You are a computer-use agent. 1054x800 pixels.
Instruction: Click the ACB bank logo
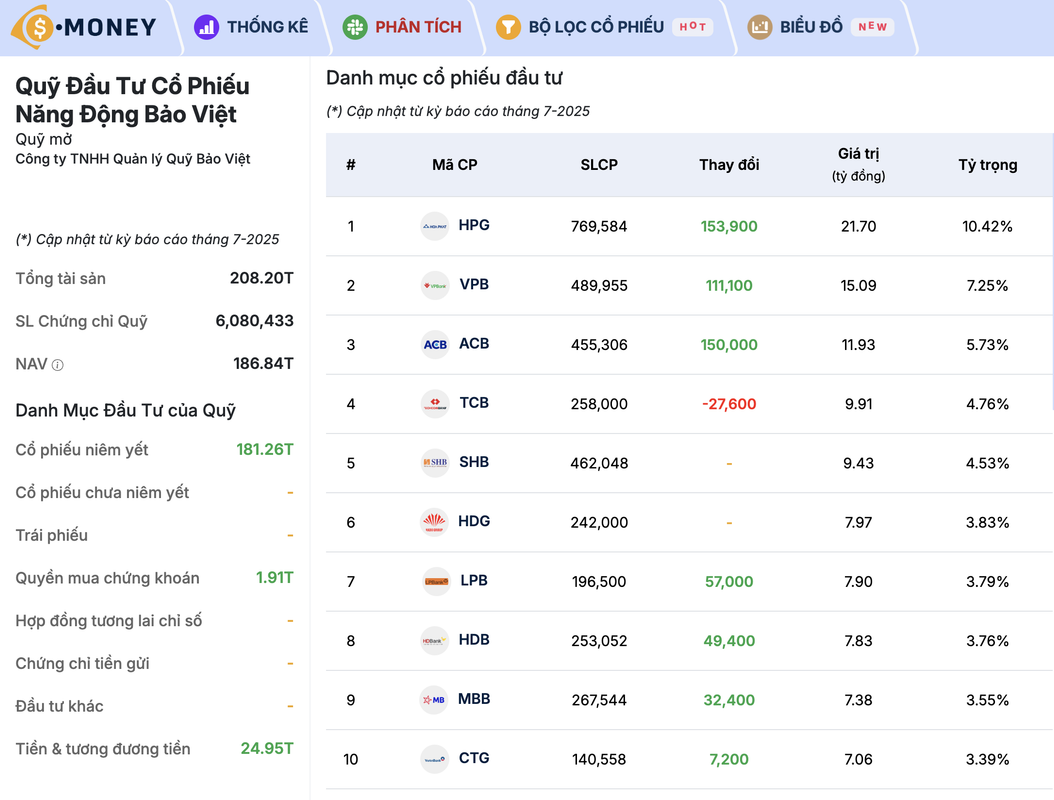coord(434,344)
